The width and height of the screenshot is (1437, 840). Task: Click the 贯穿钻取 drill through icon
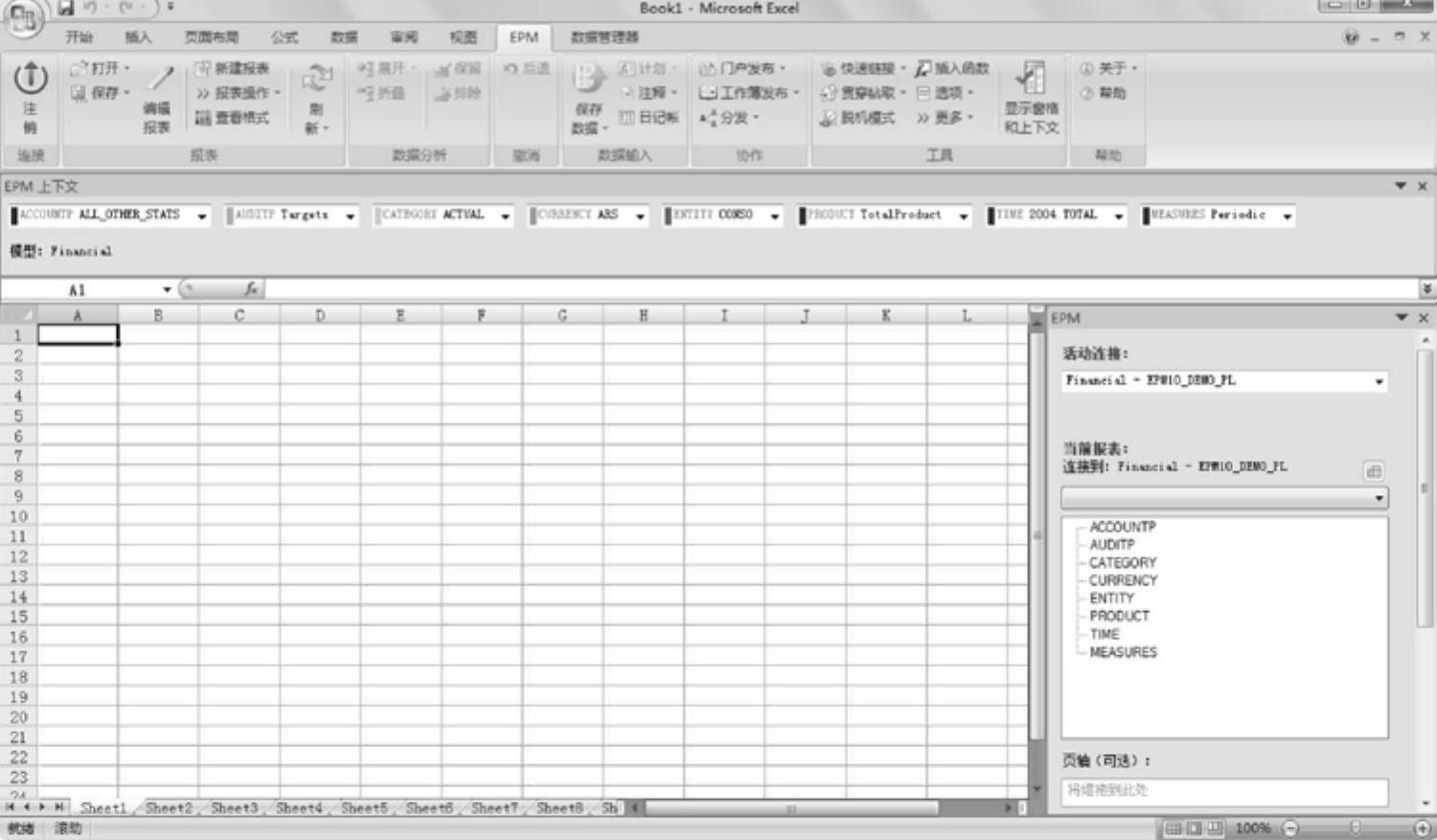click(829, 93)
